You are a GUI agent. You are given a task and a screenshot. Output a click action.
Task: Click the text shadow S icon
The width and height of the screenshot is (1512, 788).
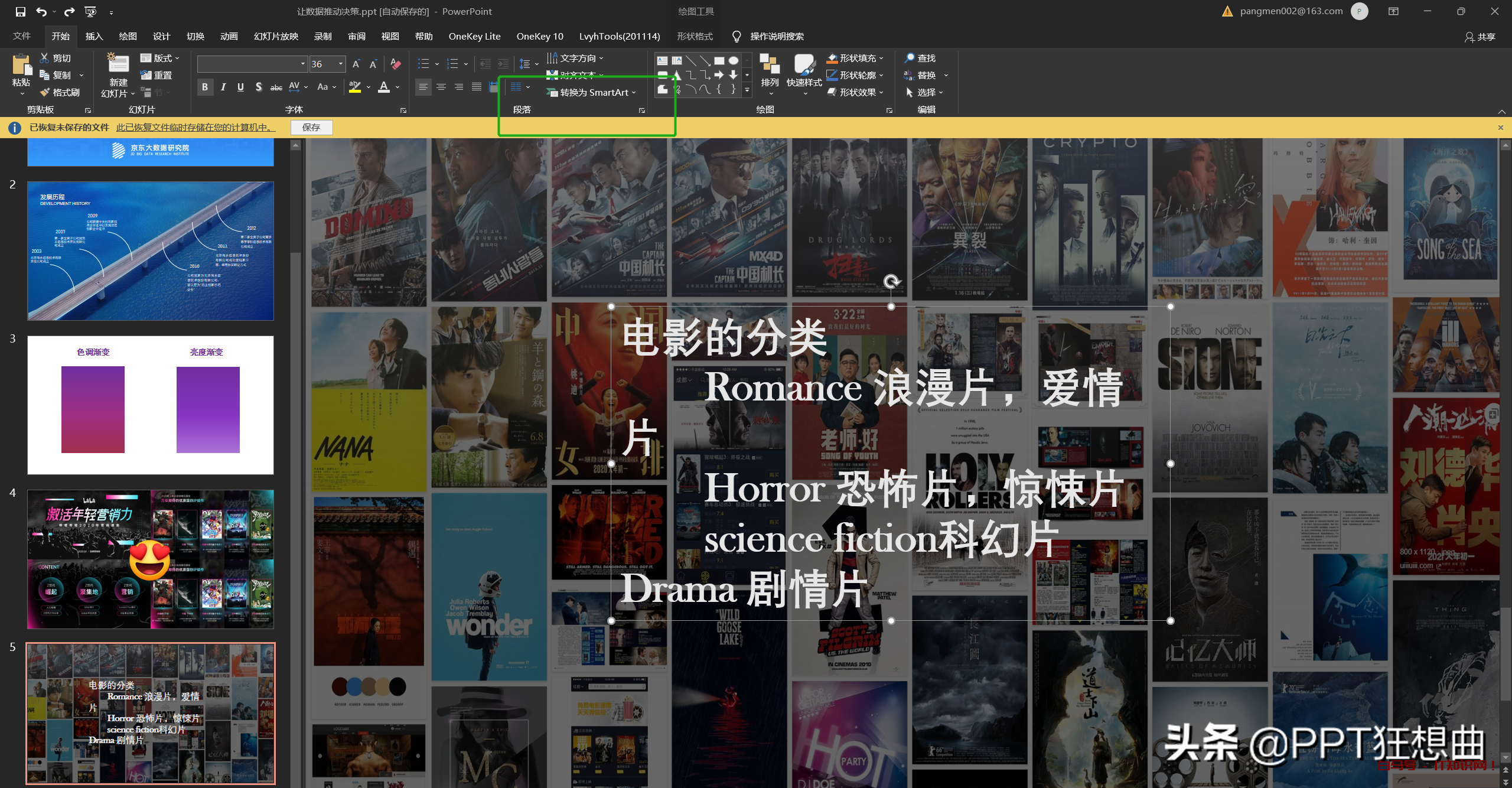(258, 87)
